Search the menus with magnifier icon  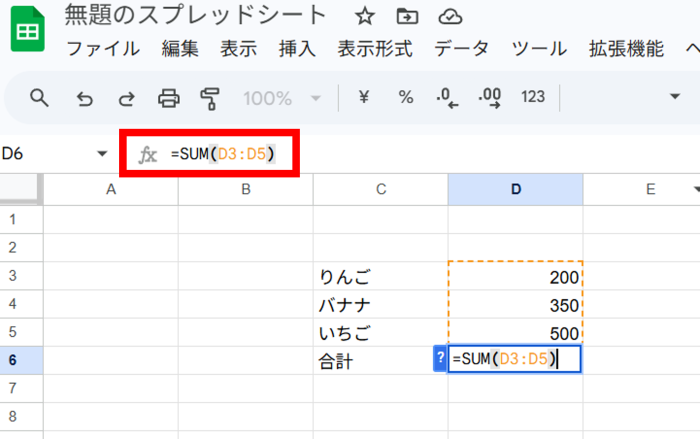click(39, 97)
